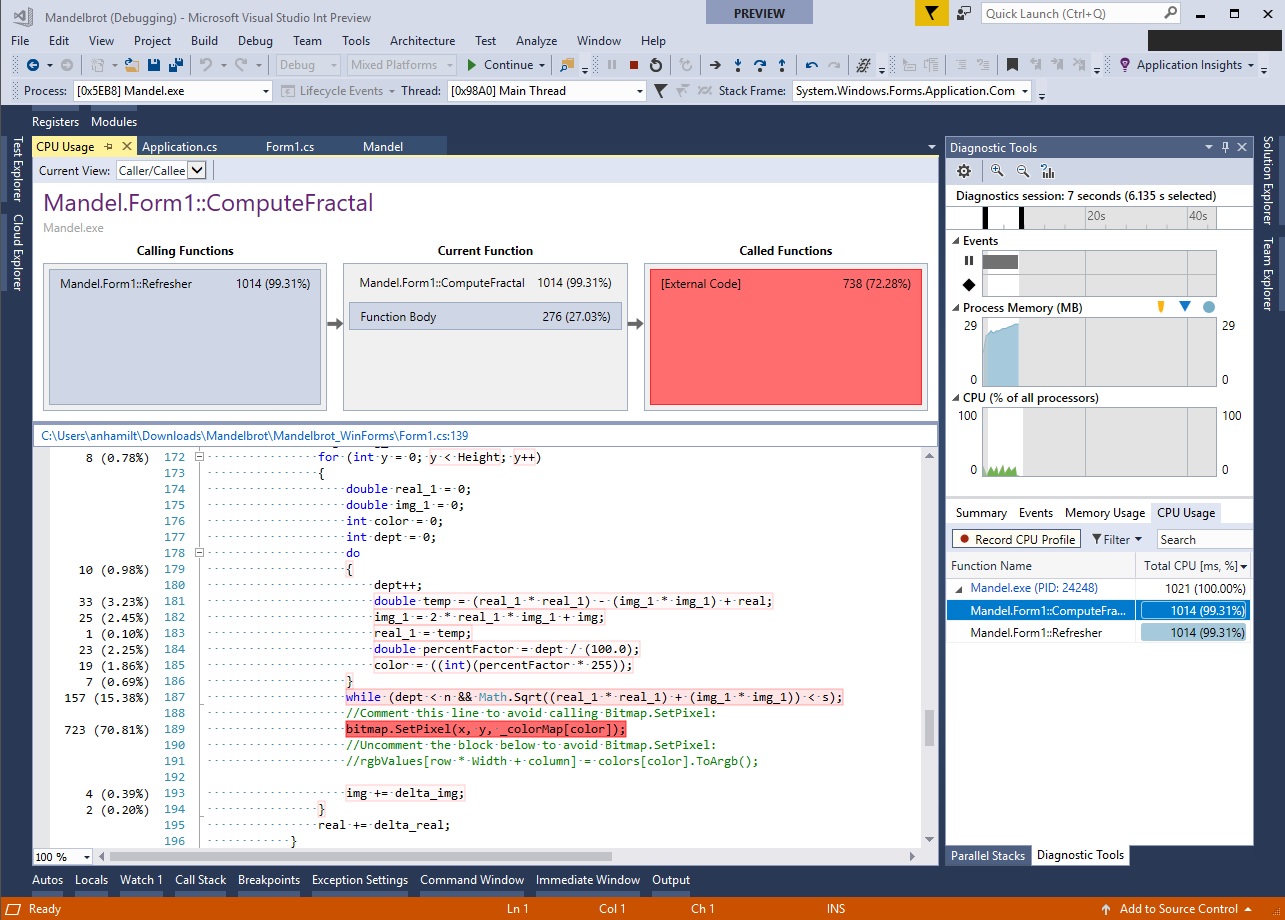Screen dimensions: 1285x920
Task: Toggle the yellow GC marker in Process Memory
Action: pos(1161,307)
